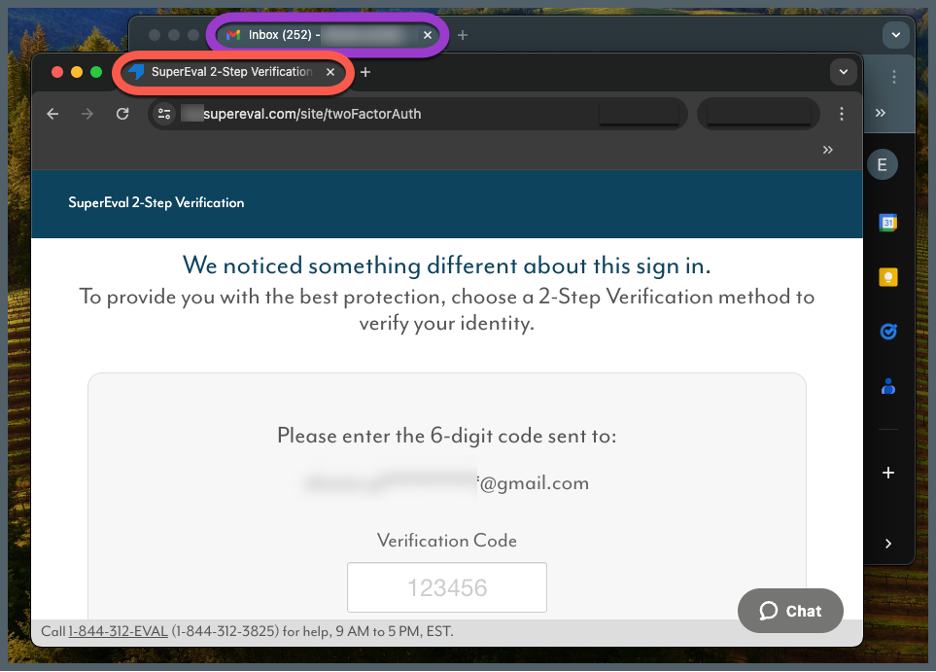Open tab search dropdown in SuperEval window

(843, 72)
